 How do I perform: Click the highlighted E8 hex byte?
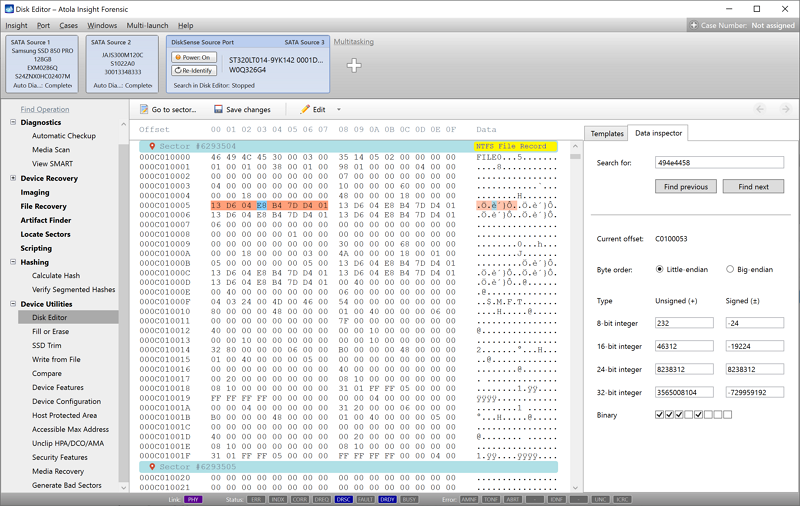click(x=261, y=205)
